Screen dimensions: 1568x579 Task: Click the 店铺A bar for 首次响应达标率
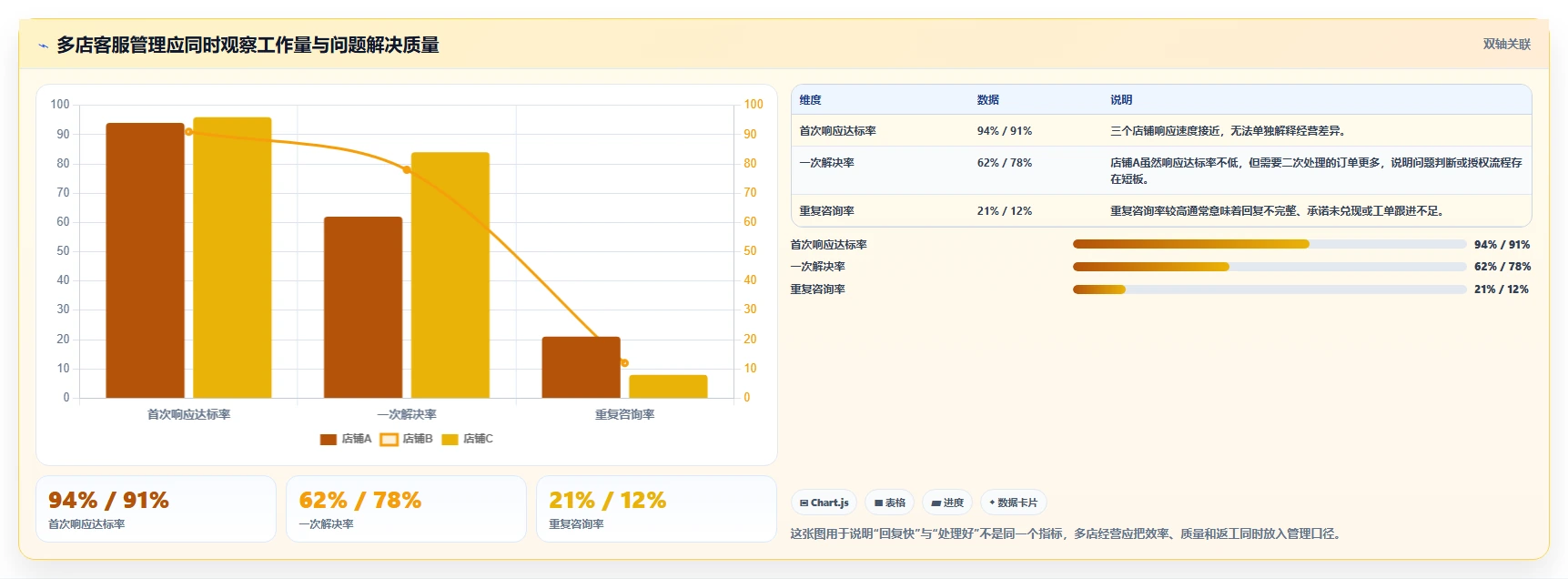click(x=145, y=260)
